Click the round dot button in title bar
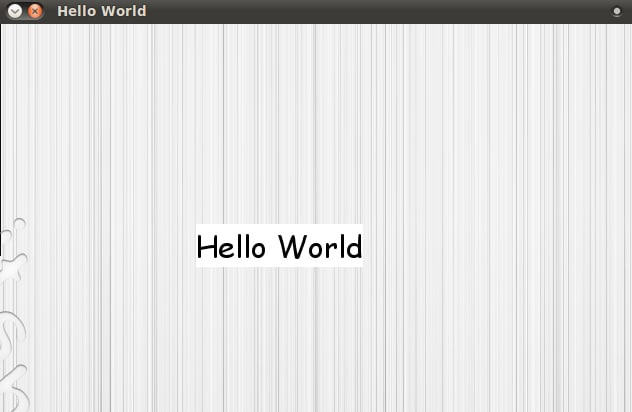This screenshot has width=632, height=412. 616,11
